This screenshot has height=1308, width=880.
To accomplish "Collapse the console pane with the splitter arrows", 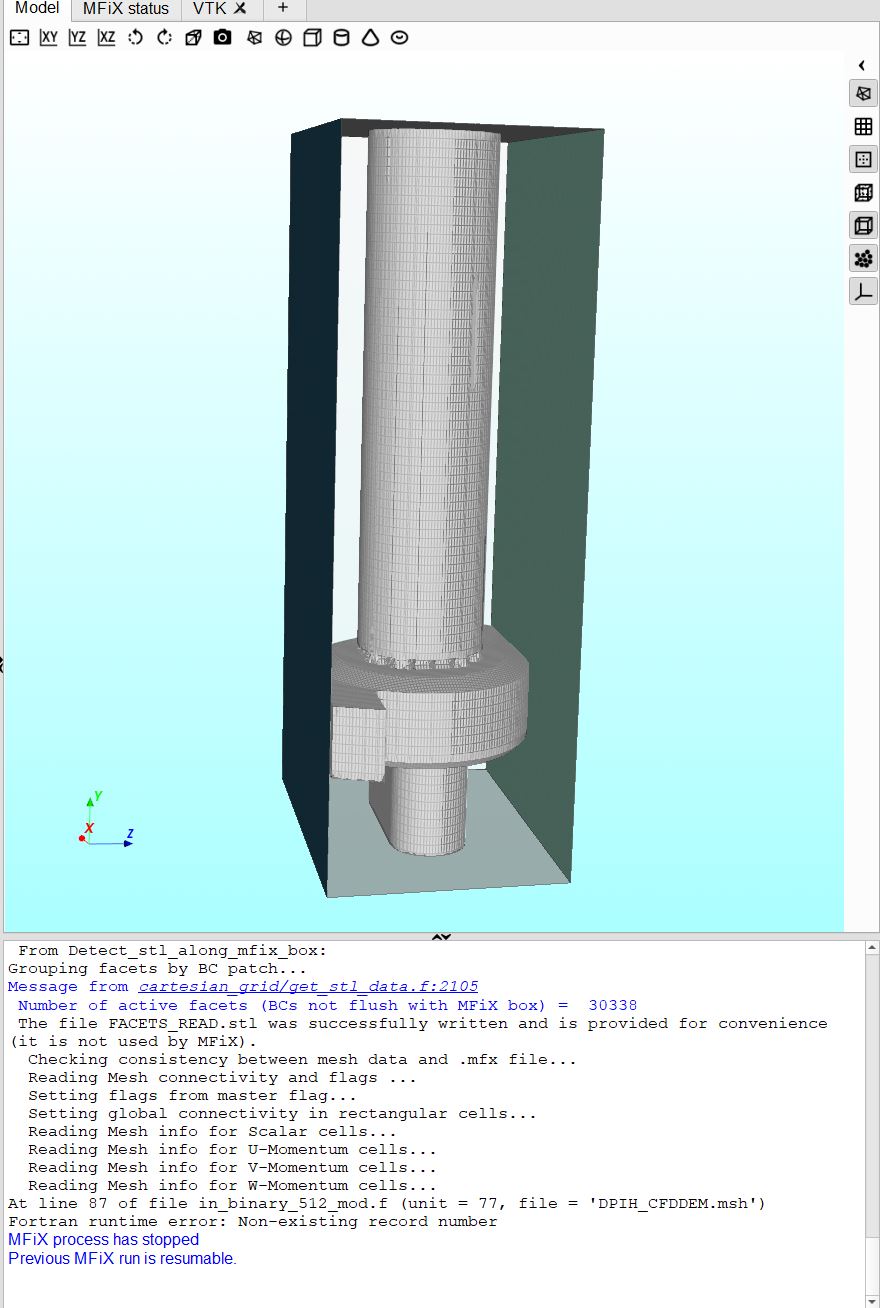I will [x=440, y=937].
